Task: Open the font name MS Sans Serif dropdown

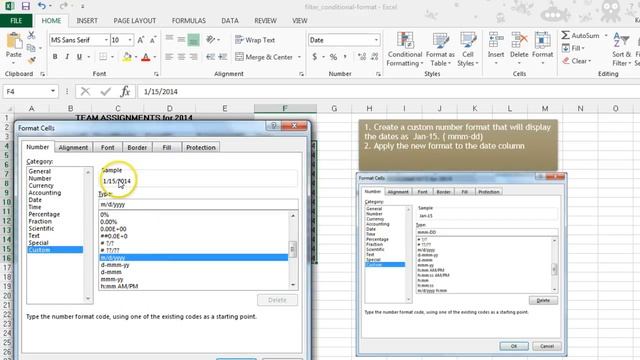Action: tap(106, 40)
